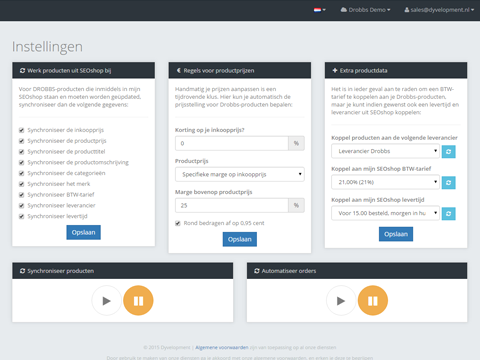Click the percent addon beside Korting field

pos(296,143)
